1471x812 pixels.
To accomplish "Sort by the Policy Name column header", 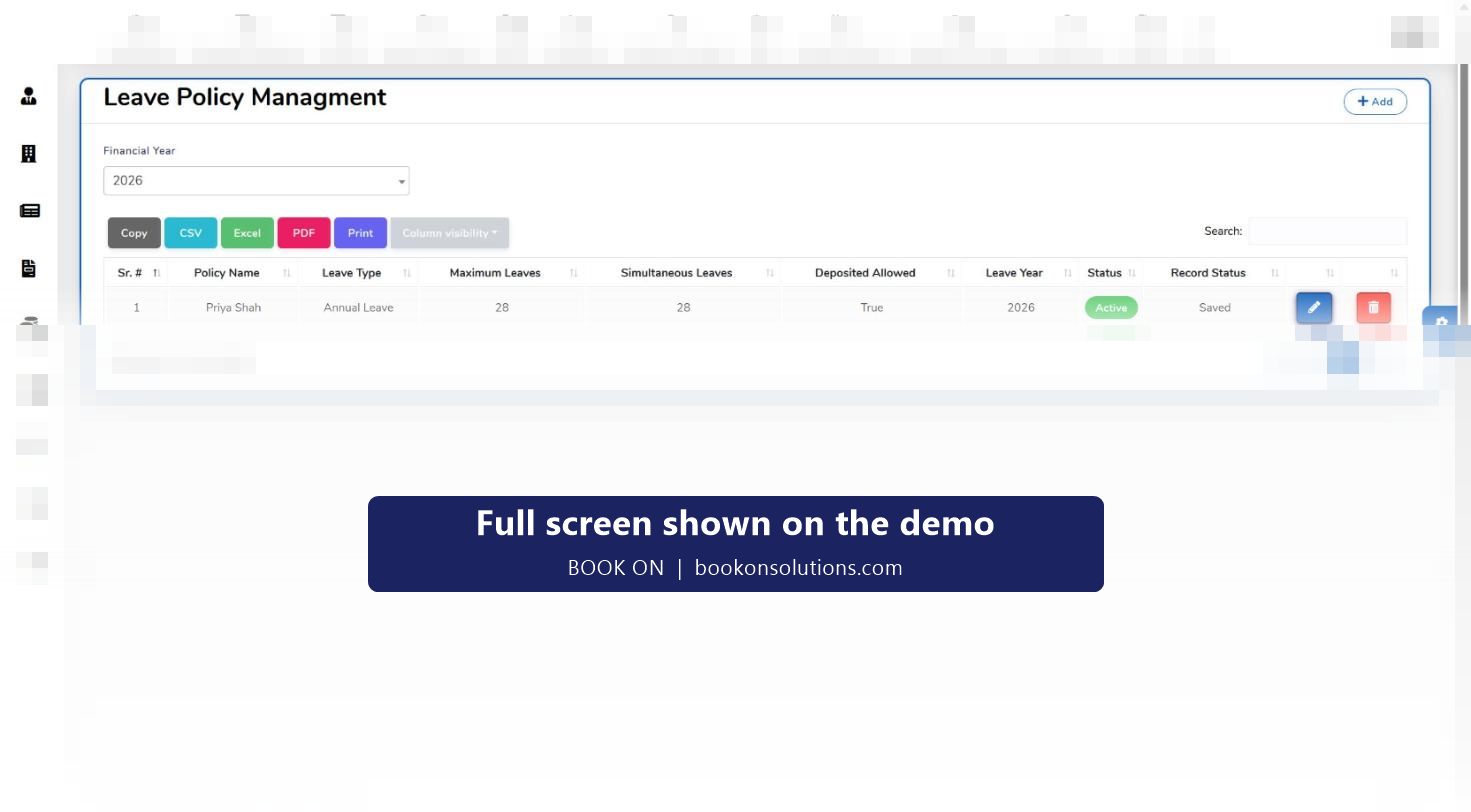I will point(233,273).
